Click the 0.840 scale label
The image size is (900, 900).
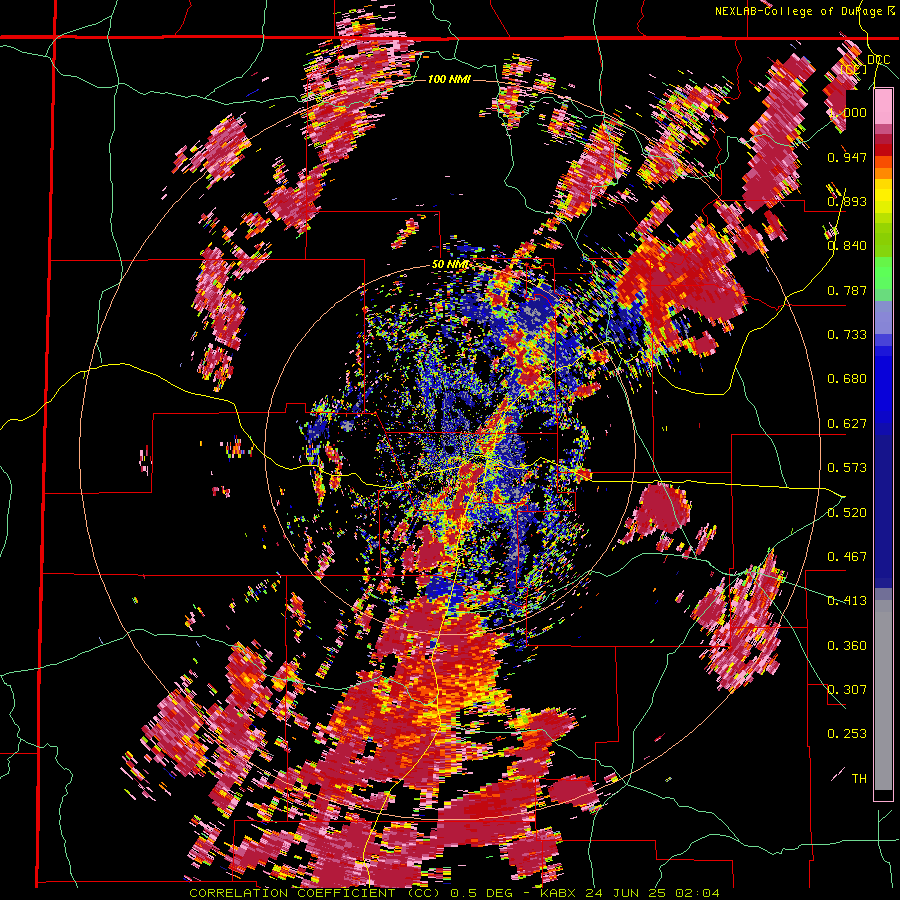847,246
